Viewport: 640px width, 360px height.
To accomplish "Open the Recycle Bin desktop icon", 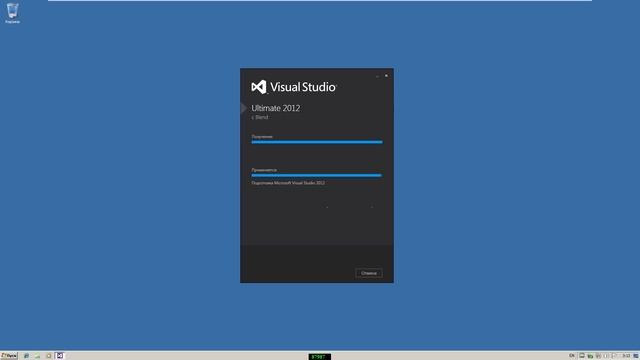I will (12, 13).
